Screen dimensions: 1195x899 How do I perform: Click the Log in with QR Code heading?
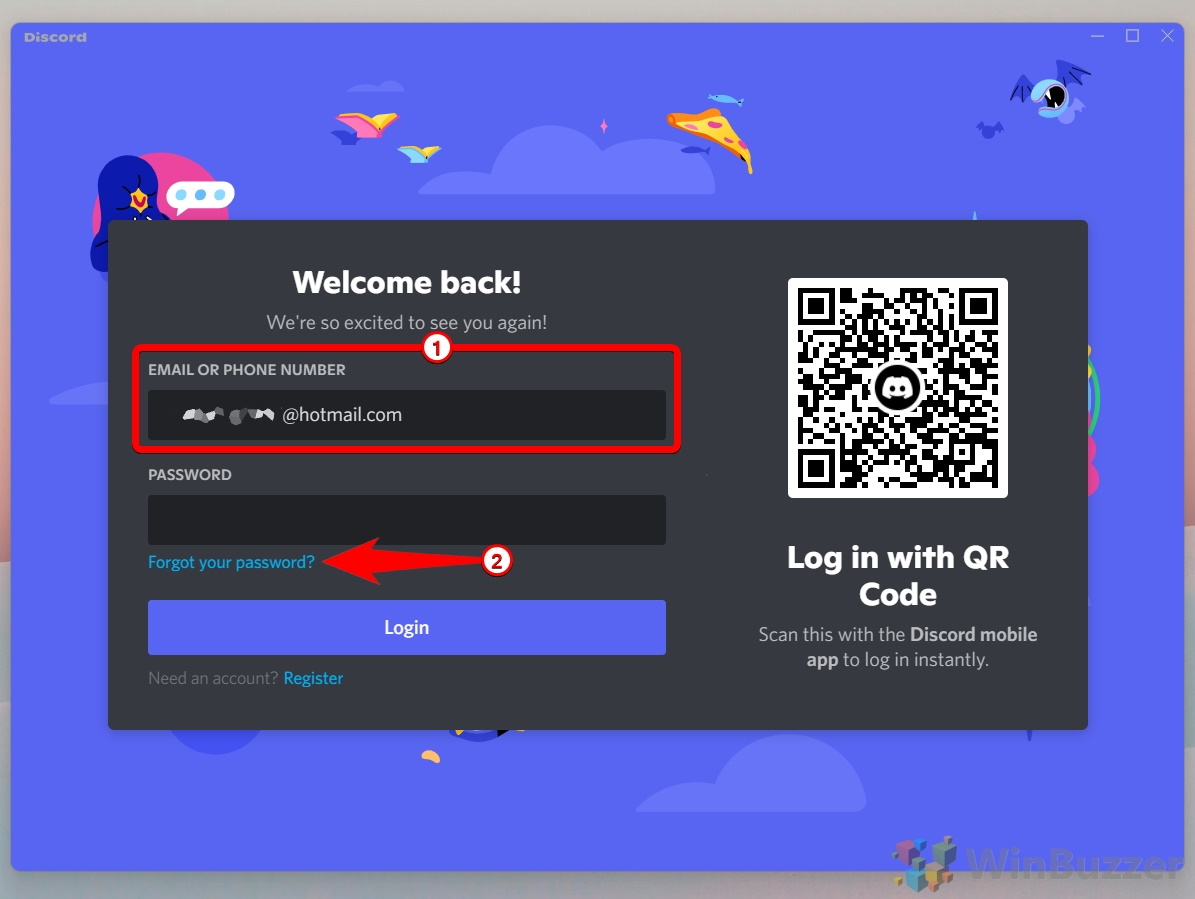(898, 576)
